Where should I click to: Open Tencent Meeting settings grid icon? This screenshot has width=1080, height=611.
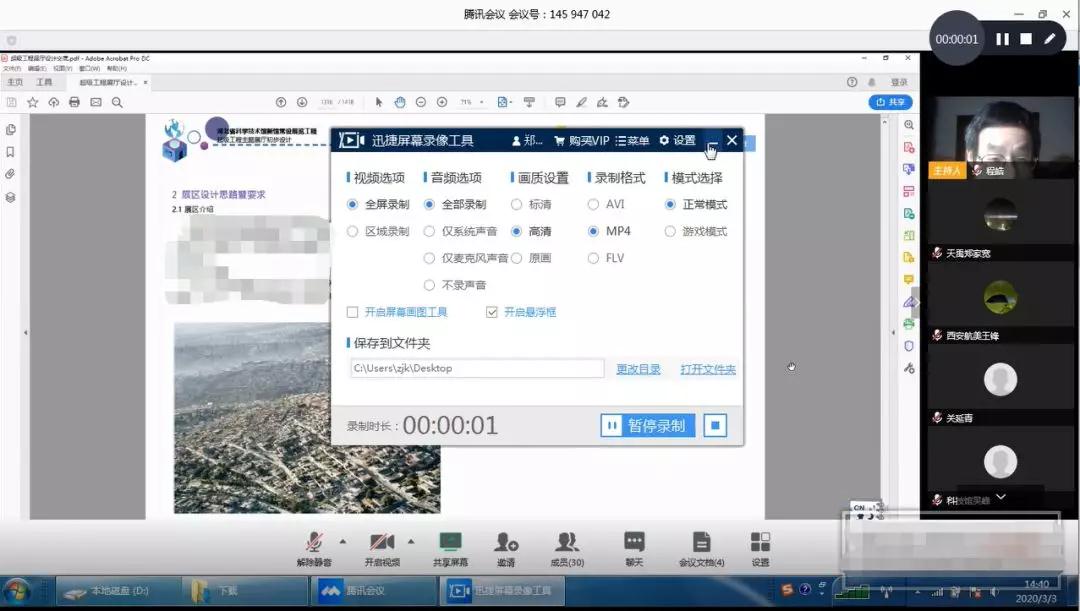pyautogui.click(x=760, y=549)
